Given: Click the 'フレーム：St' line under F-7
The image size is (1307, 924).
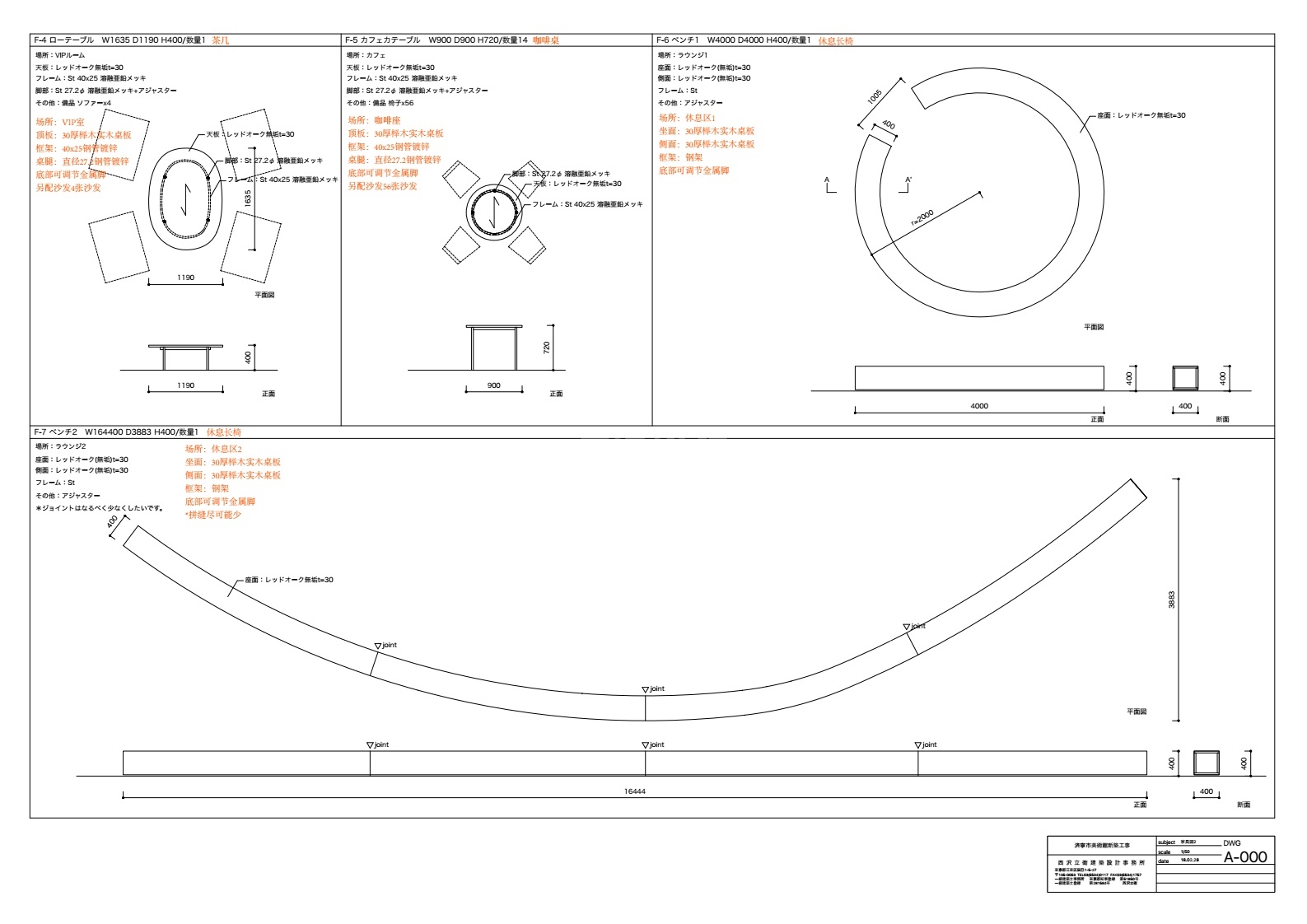Looking at the screenshot, I should pyautogui.click(x=54, y=483).
